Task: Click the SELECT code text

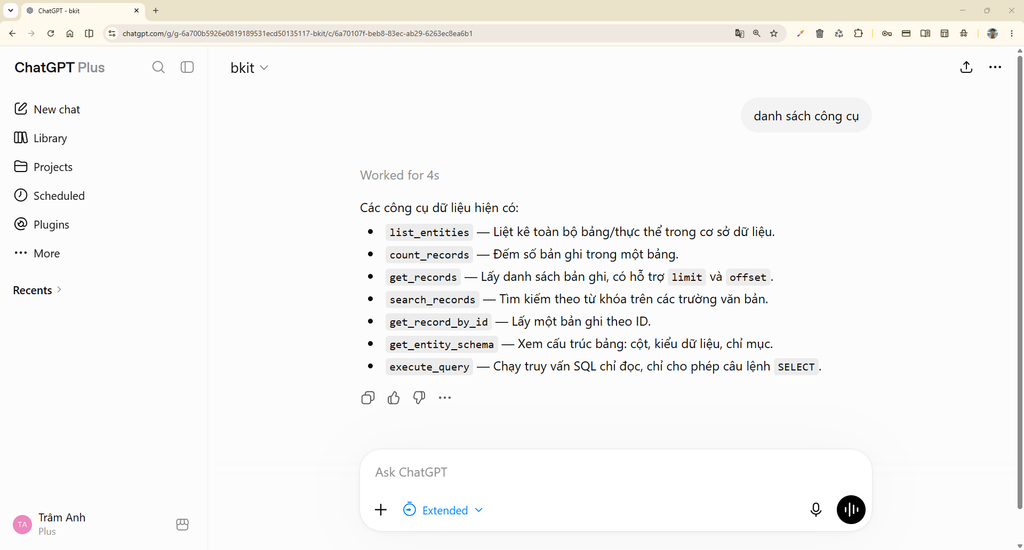Action: pos(796,366)
